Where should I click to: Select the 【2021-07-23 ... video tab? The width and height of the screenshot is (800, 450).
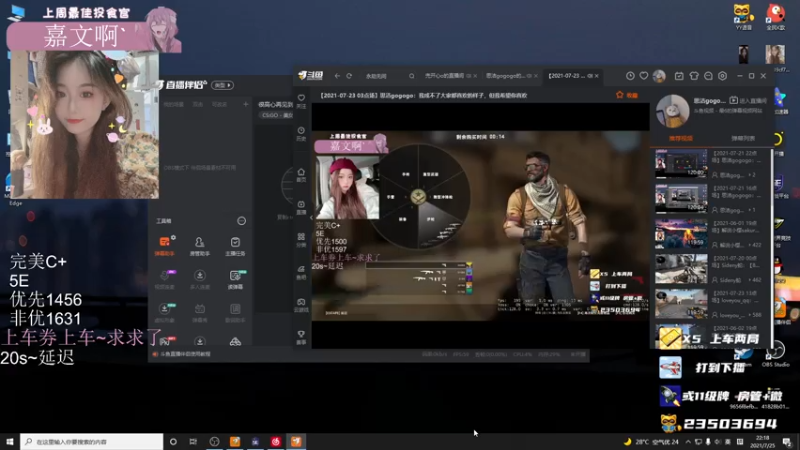tap(570, 76)
